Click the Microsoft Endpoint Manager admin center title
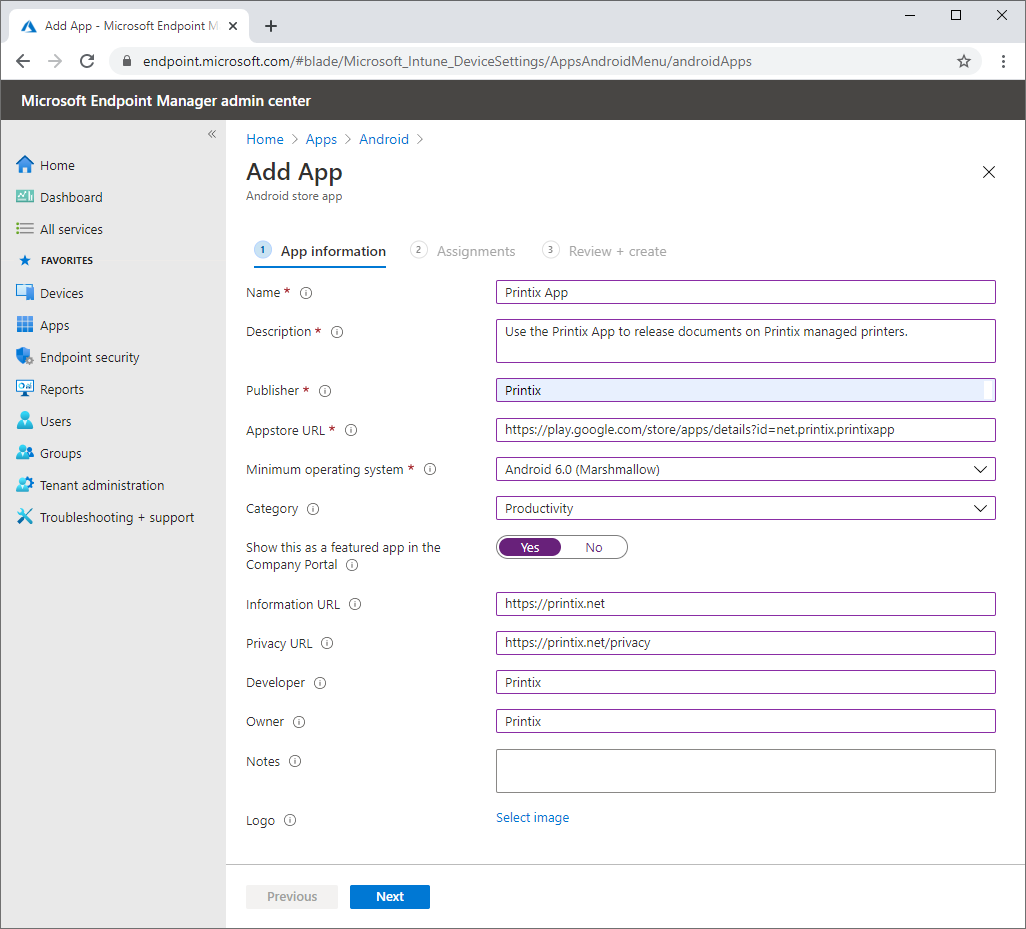 pos(166,101)
